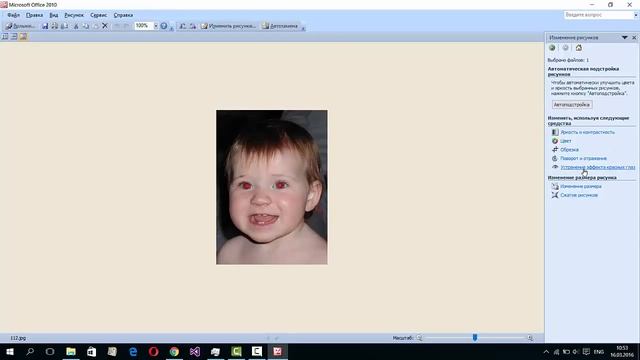Image resolution: width=640 pixels, height=360 pixels.
Task: Switch to single picture view icon
Action: (23, 36)
